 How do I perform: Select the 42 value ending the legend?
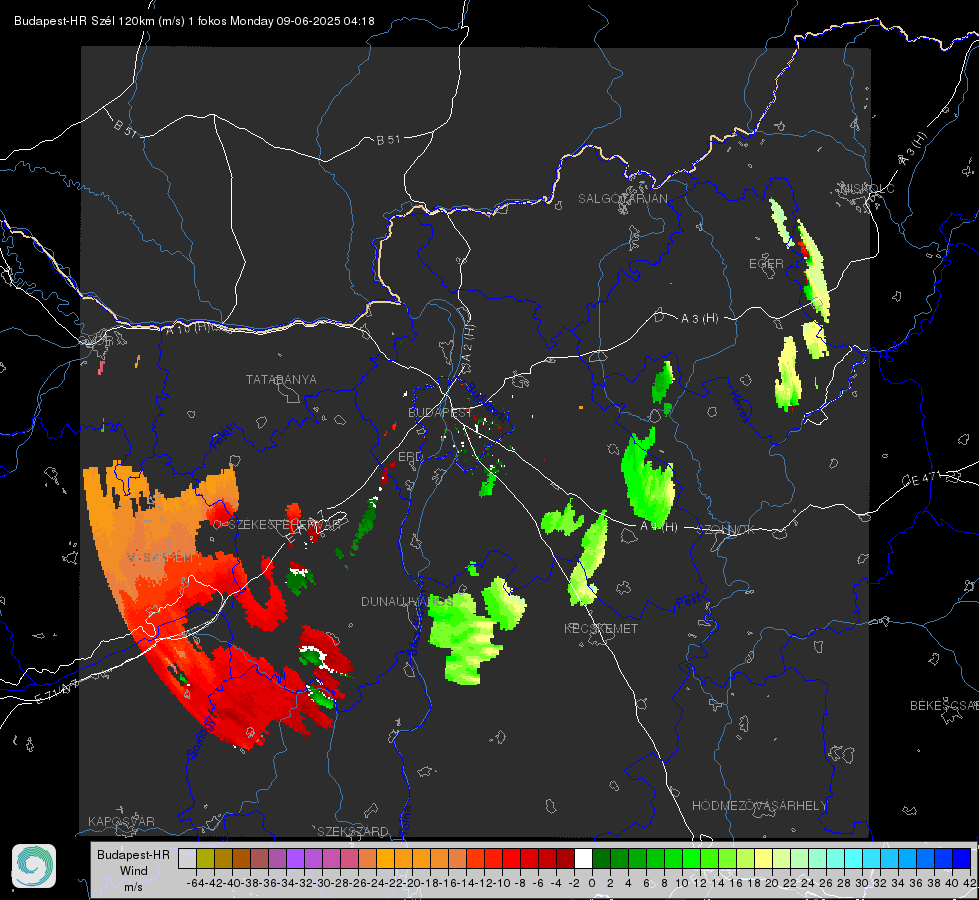(x=970, y=883)
